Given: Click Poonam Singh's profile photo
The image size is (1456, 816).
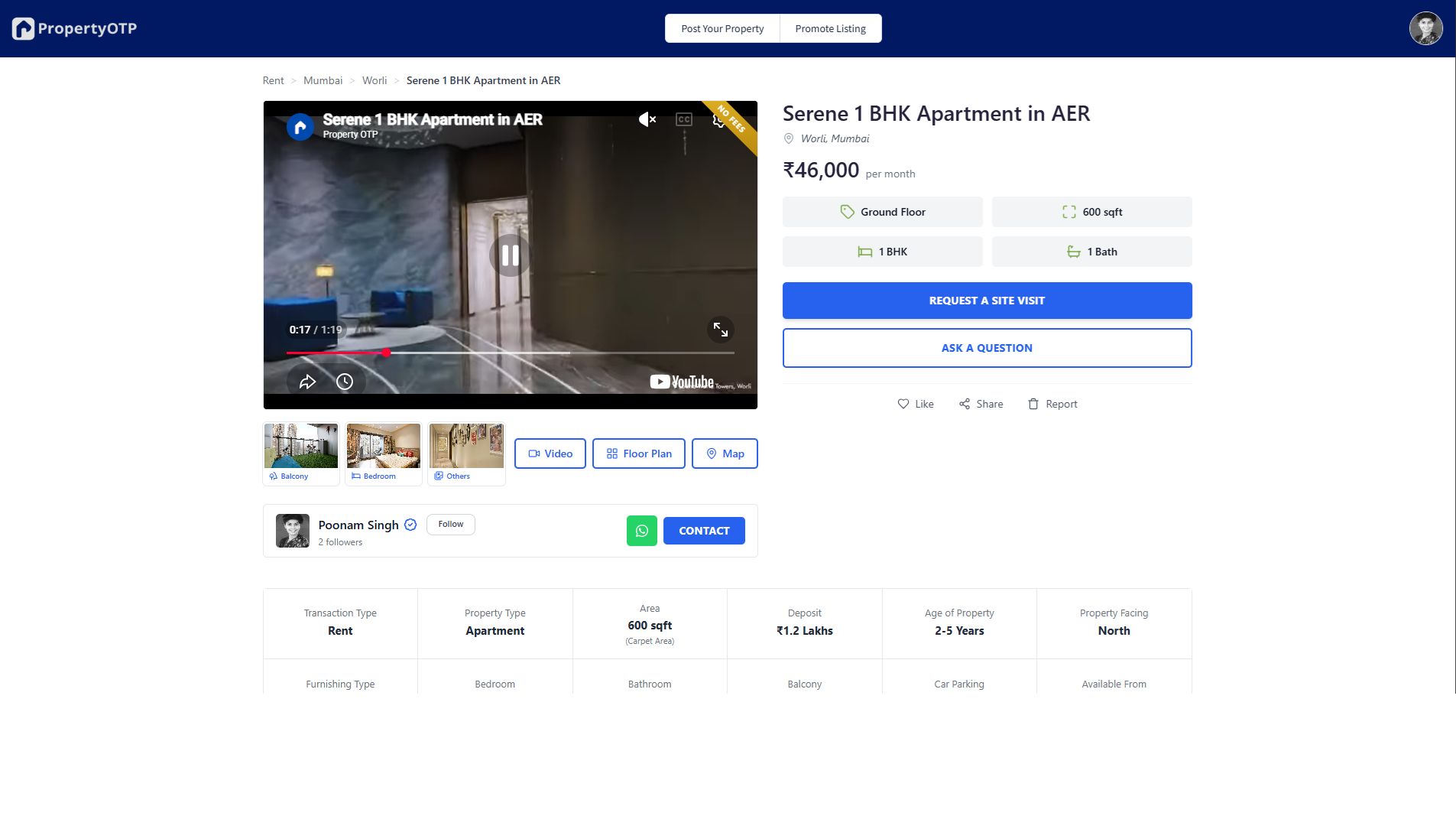Looking at the screenshot, I should click(x=293, y=531).
